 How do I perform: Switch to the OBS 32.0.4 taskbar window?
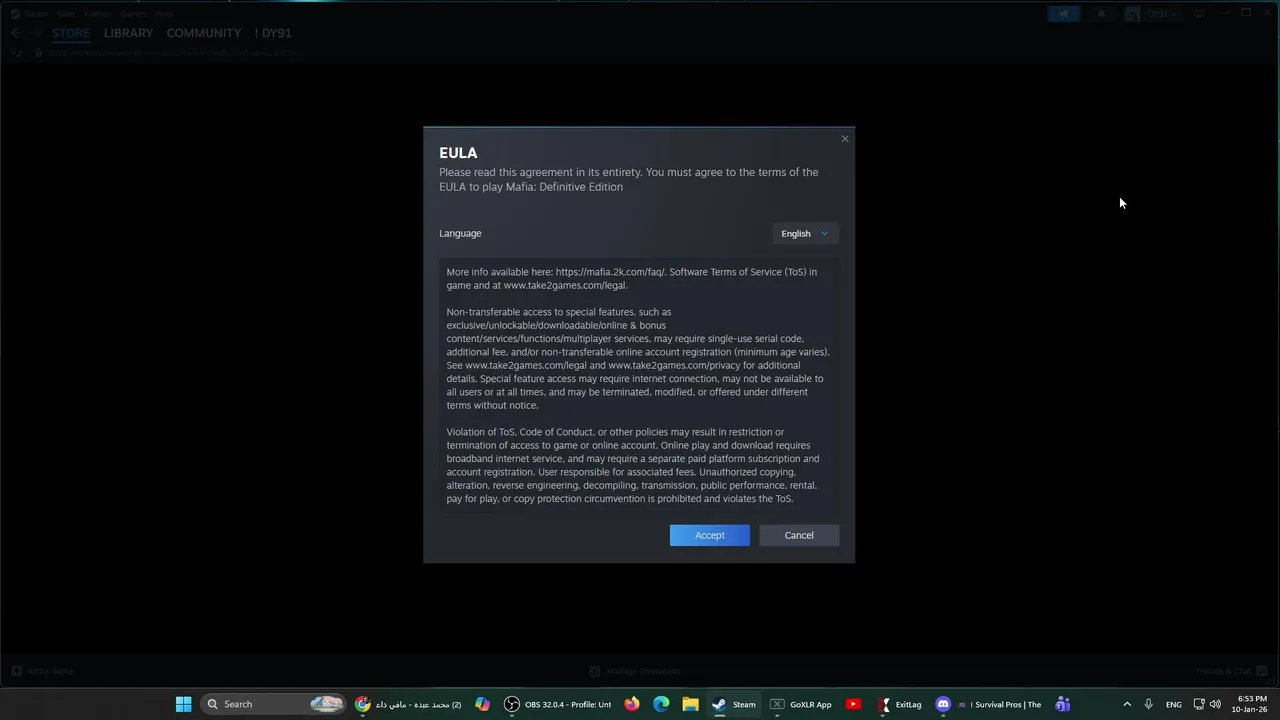click(x=558, y=704)
